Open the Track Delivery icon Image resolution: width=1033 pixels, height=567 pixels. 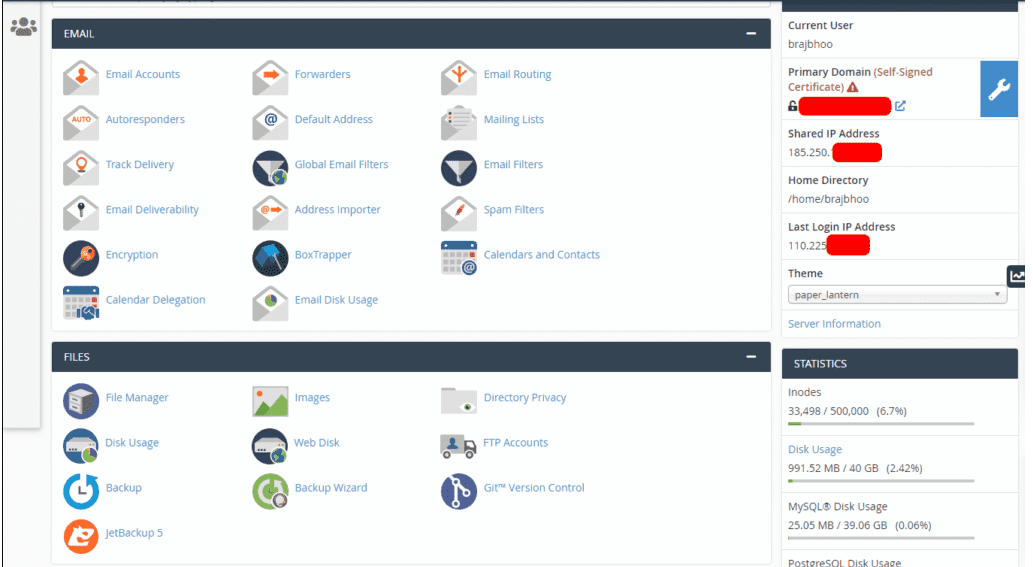tap(81, 167)
